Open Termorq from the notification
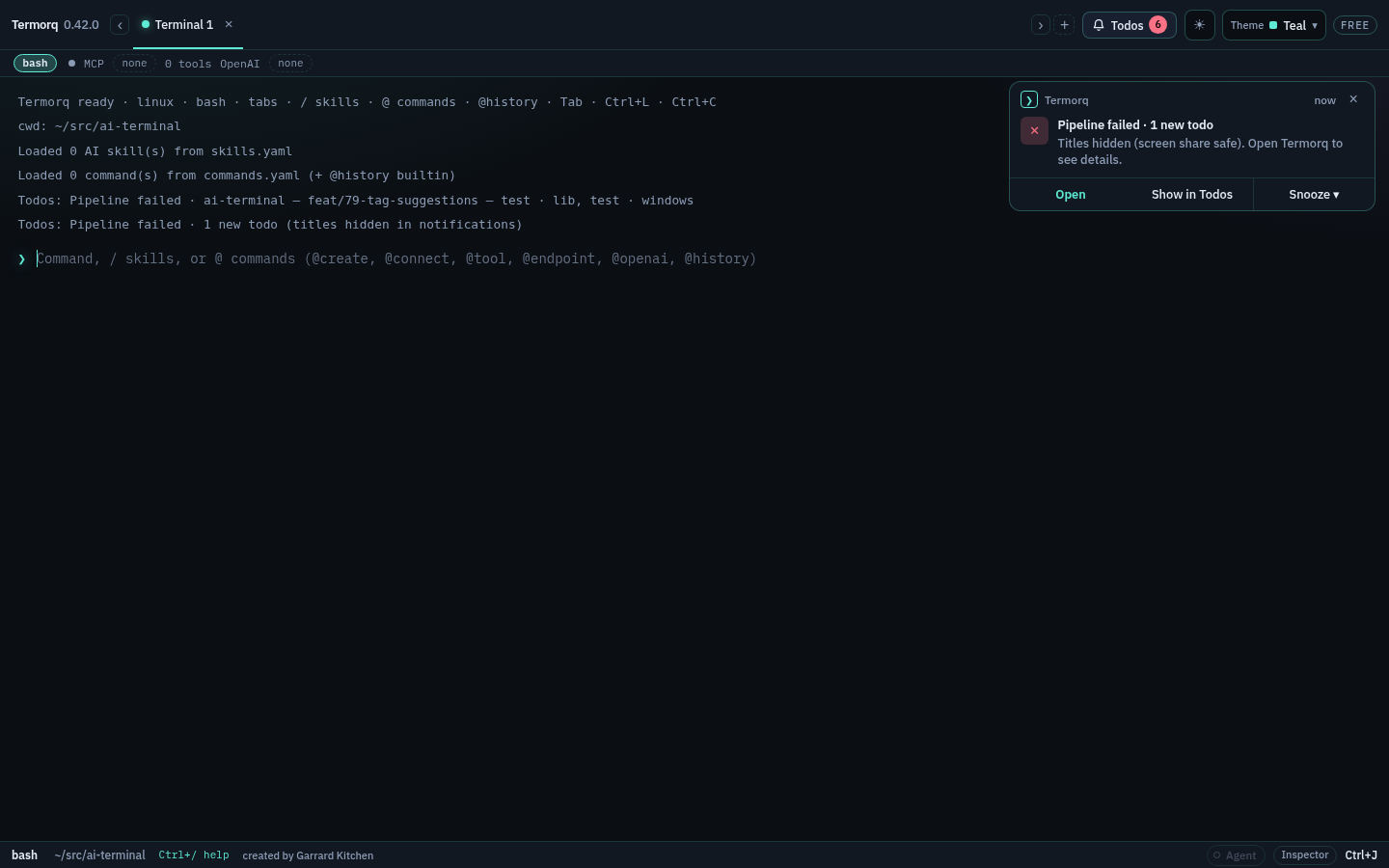This screenshot has height=868, width=1389. (x=1071, y=195)
